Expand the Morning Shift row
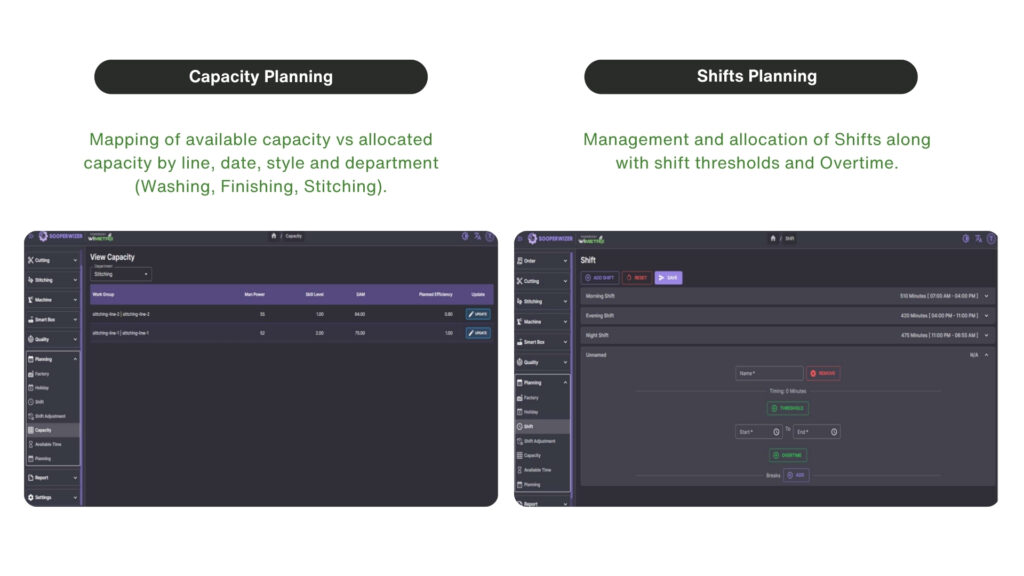Image resolution: width=1024 pixels, height=576 pixels. click(x=986, y=297)
